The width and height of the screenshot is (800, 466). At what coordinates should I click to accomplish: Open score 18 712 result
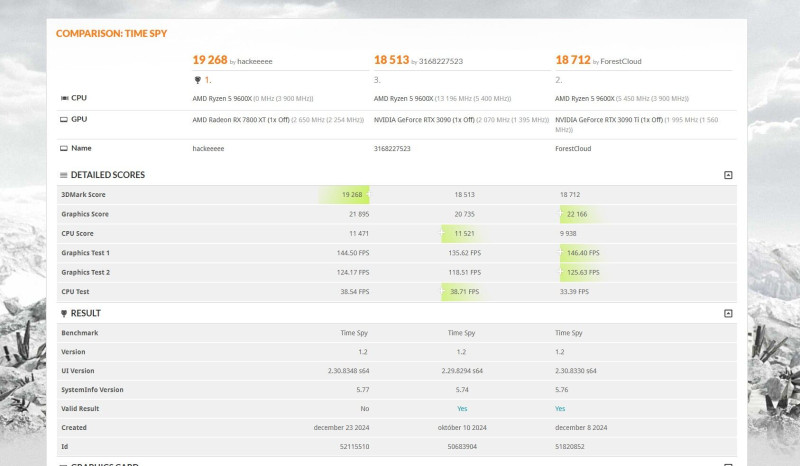tap(573, 60)
